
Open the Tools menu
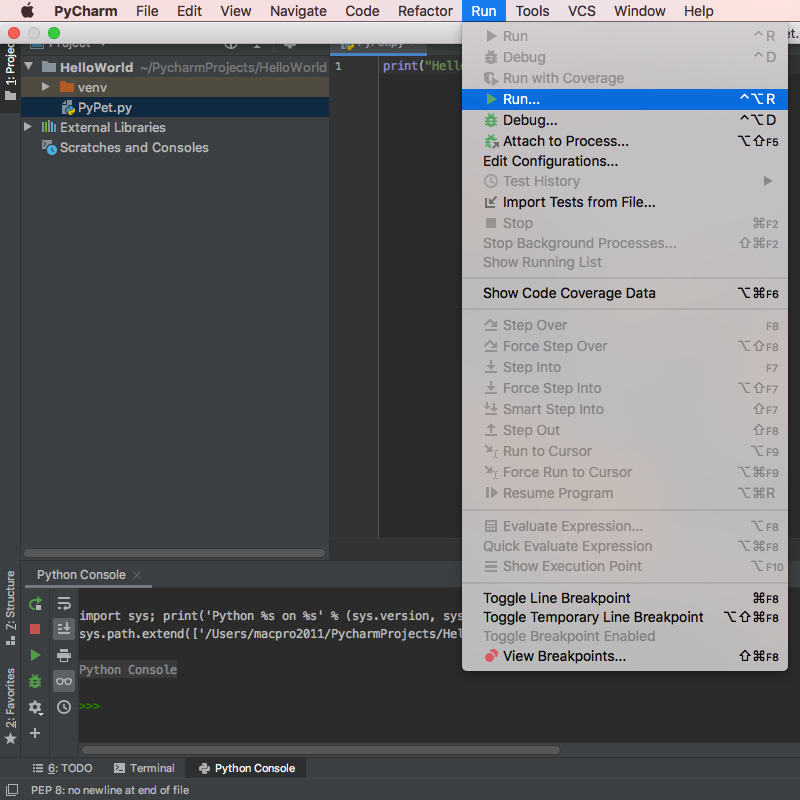[x=532, y=11]
